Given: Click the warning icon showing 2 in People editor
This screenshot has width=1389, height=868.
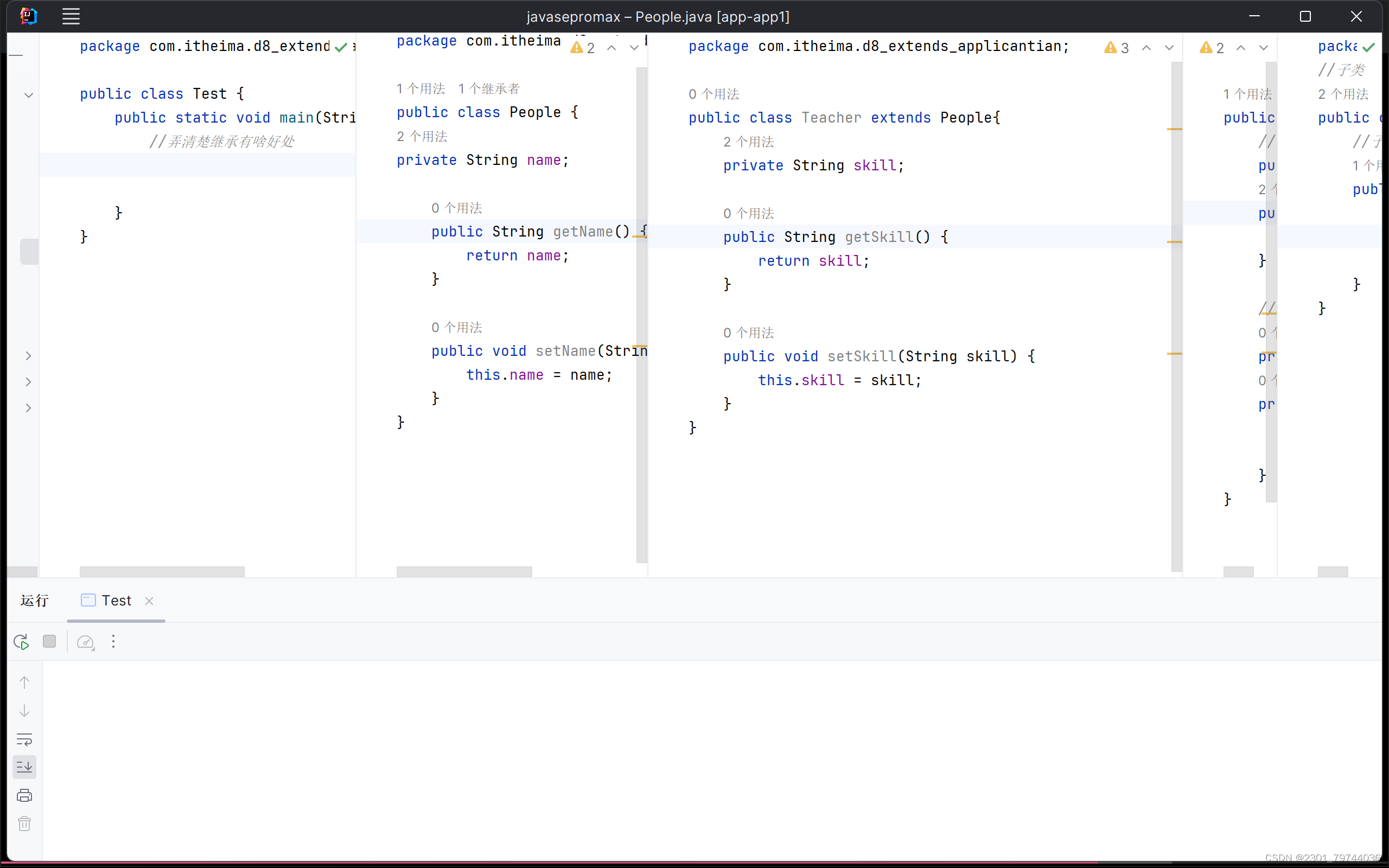Looking at the screenshot, I should (x=583, y=48).
